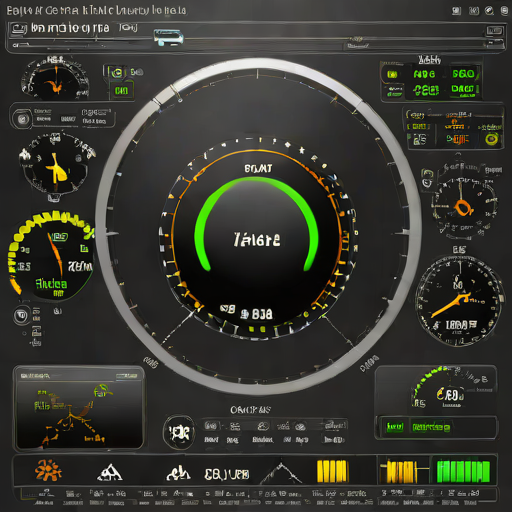Click the round knob icon in the upper left panel
The height and width of the screenshot is (512, 512).
pos(22,119)
